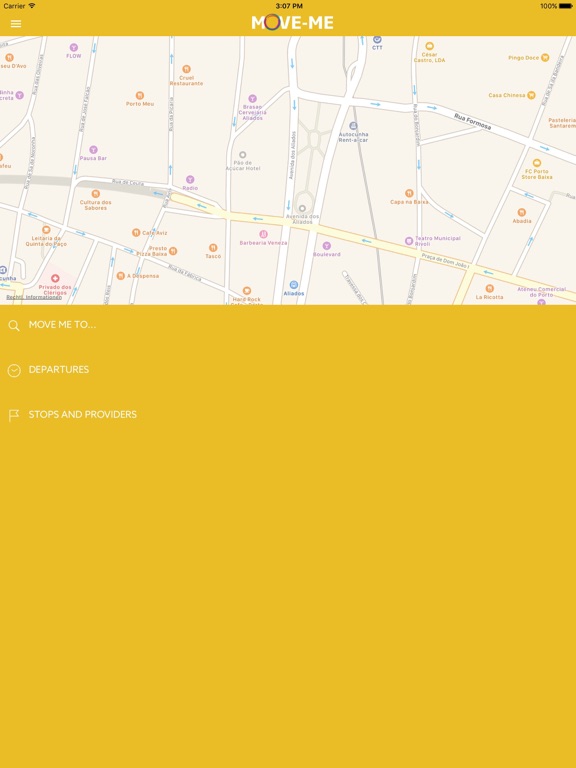Tap the César Castro, LDA marker
Screen dimensions: 576x768
pos(430,46)
